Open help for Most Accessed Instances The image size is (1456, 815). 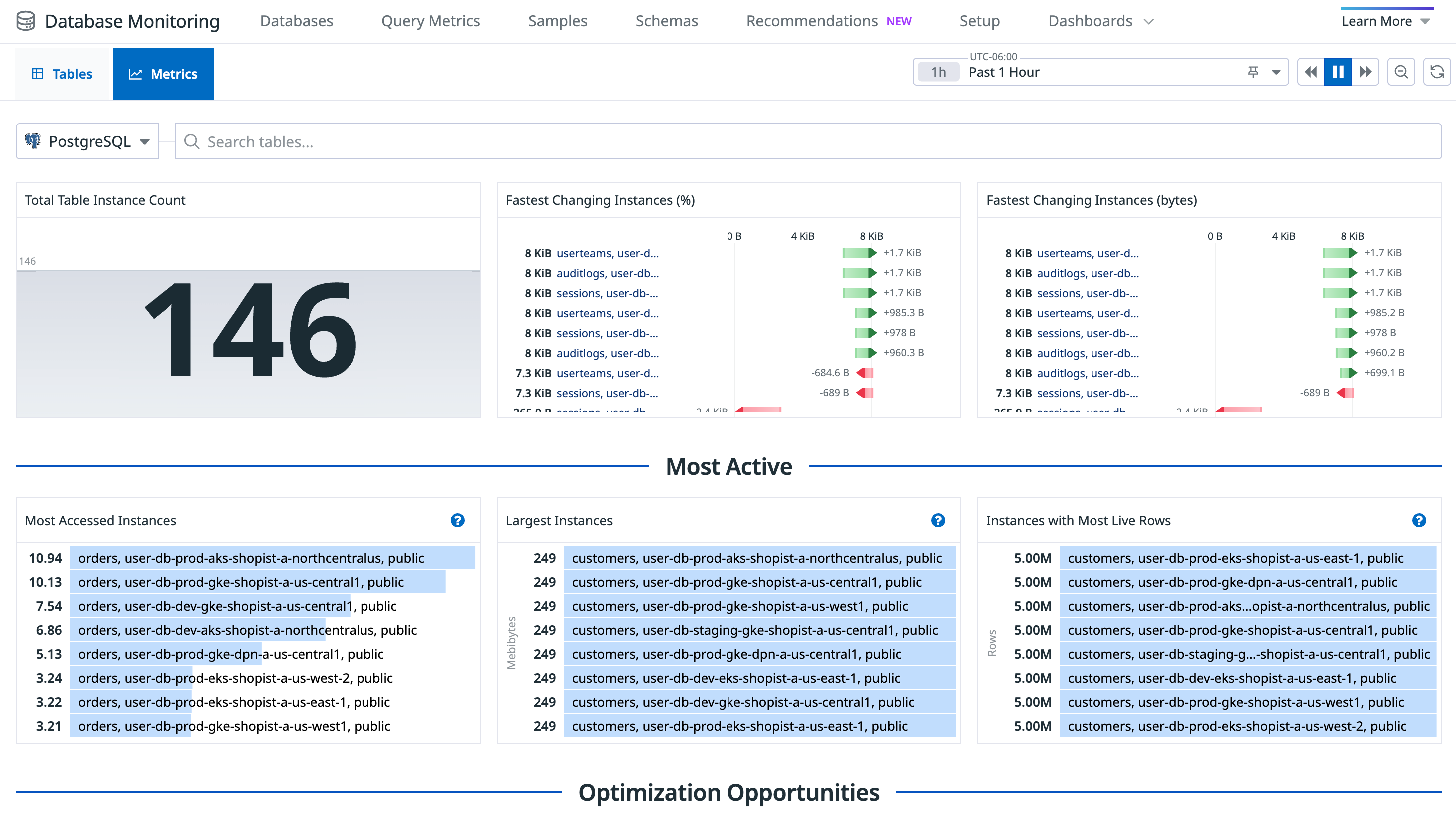tap(457, 520)
